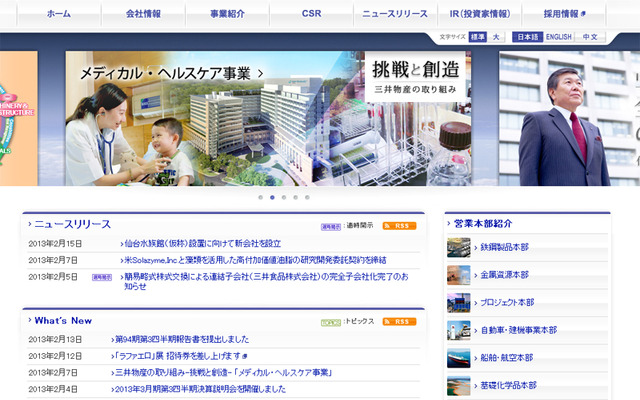Open プロジェクト本部 link
Viewport: 640px width, 400px height.
[507, 302]
